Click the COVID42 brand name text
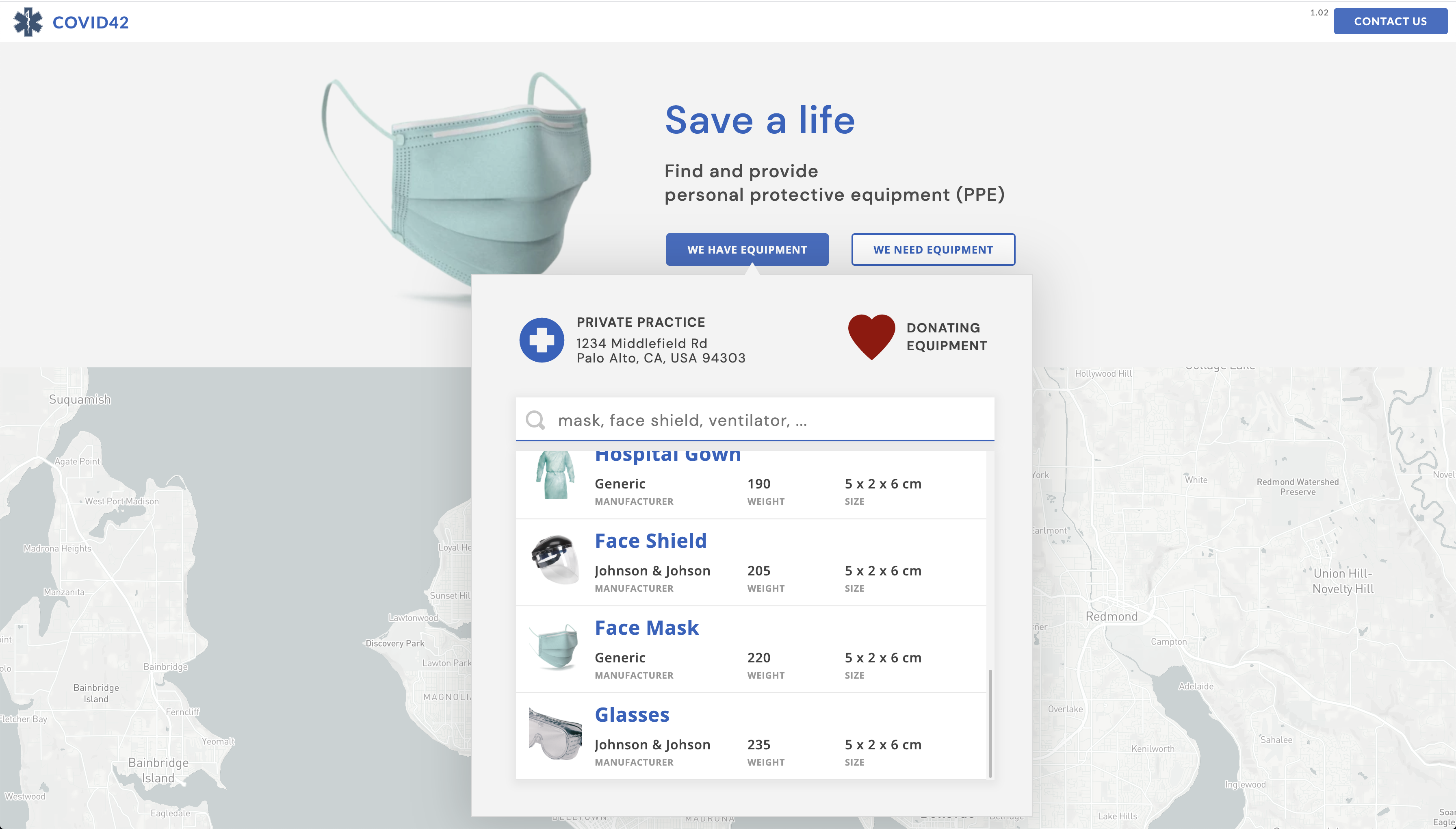Image resolution: width=1456 pixels, height=829 pixels. 91,22
